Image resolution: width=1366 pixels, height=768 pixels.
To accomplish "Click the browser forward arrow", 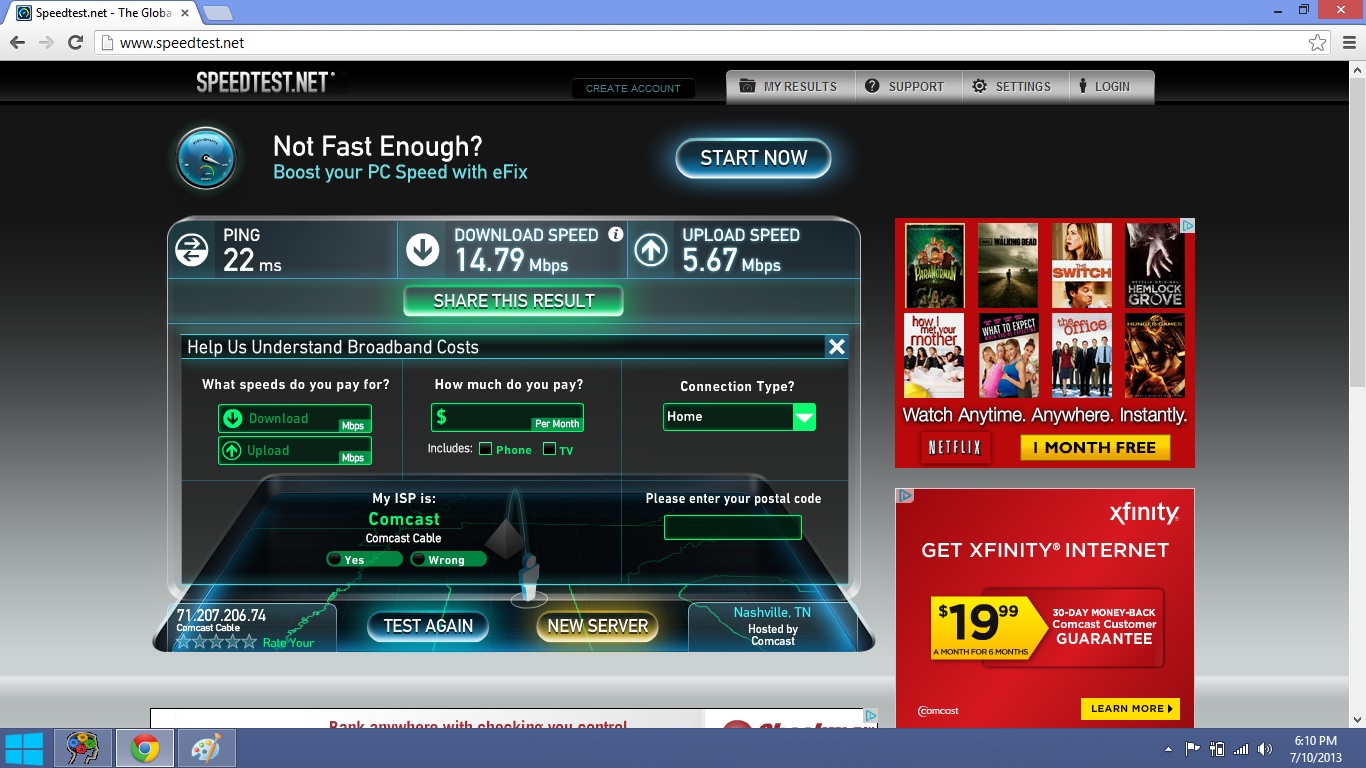I will pyautogui.click(x=46, y=43).
